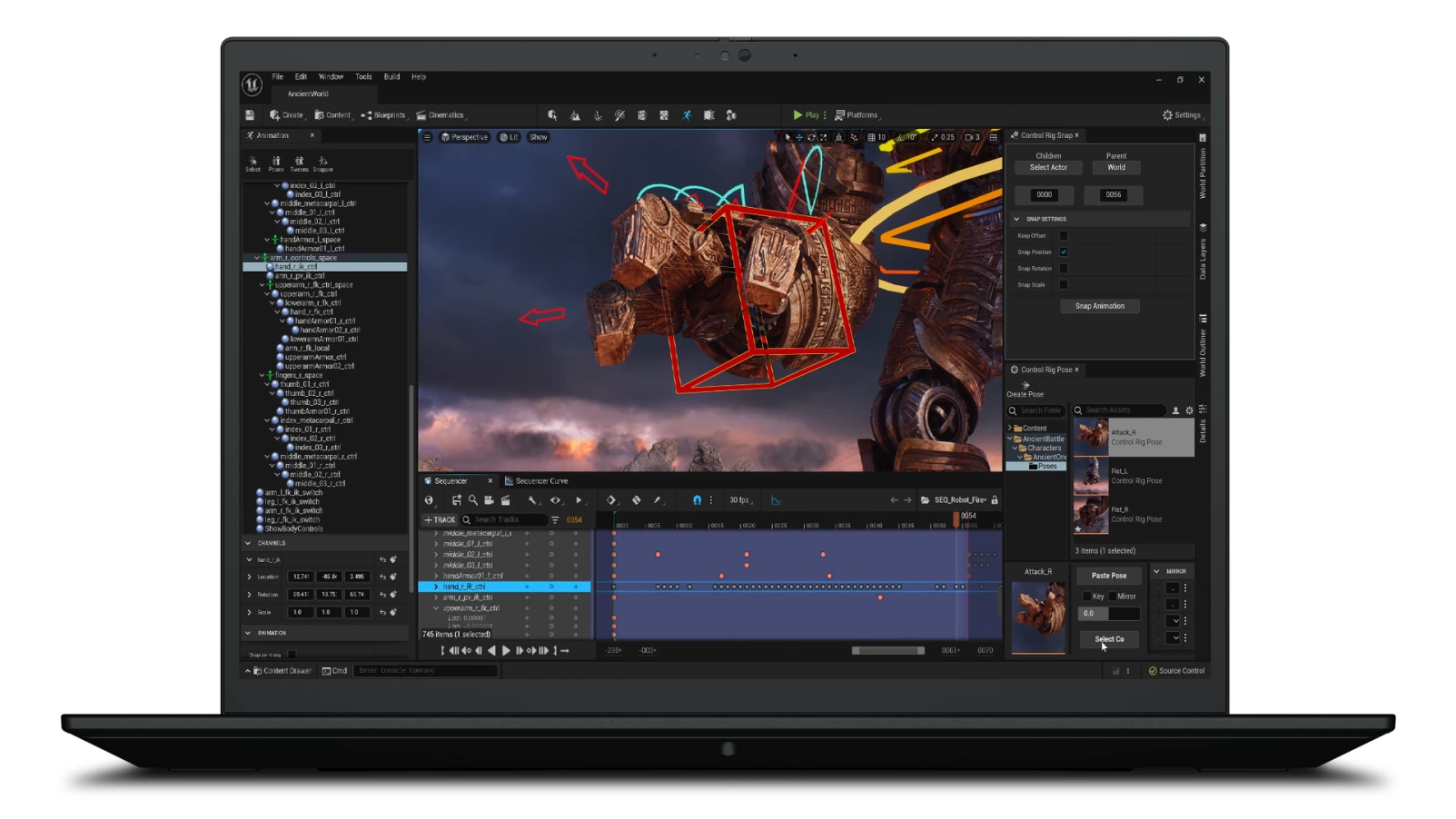Collapse the SNAP SETTINGS section
Image resolution: width=1456 pixels, height=819 pixels.
(1016, 219)
